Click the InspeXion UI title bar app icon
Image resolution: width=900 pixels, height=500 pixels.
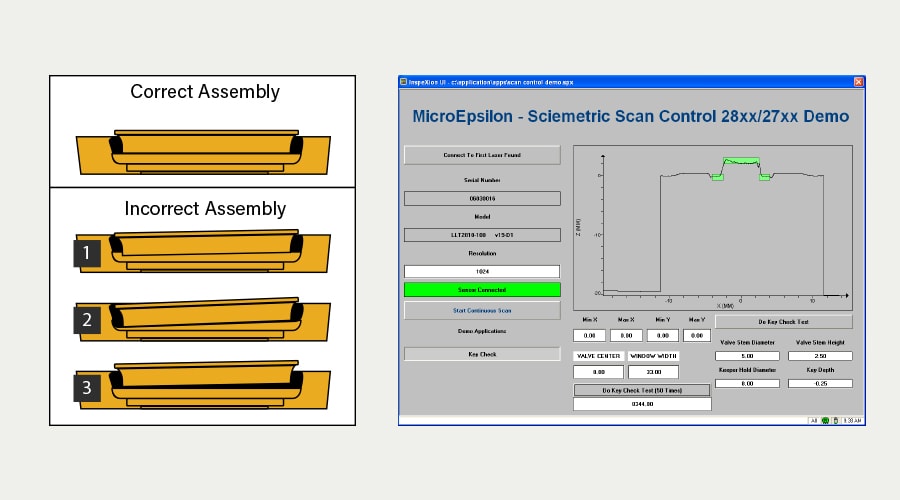click(404, 82)
